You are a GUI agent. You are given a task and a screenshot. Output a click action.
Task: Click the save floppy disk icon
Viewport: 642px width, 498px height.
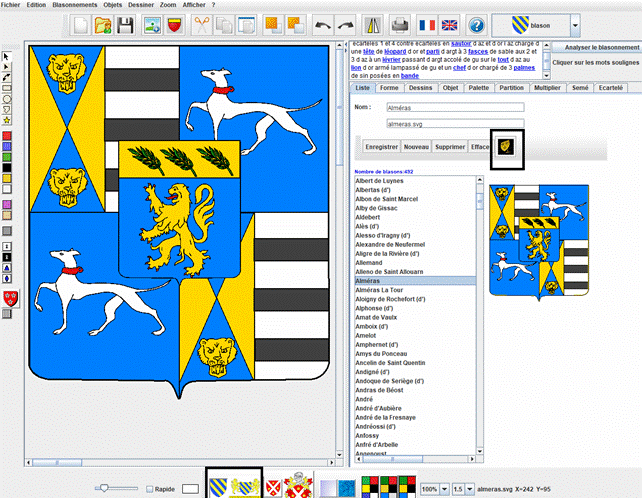click(126, 25)
